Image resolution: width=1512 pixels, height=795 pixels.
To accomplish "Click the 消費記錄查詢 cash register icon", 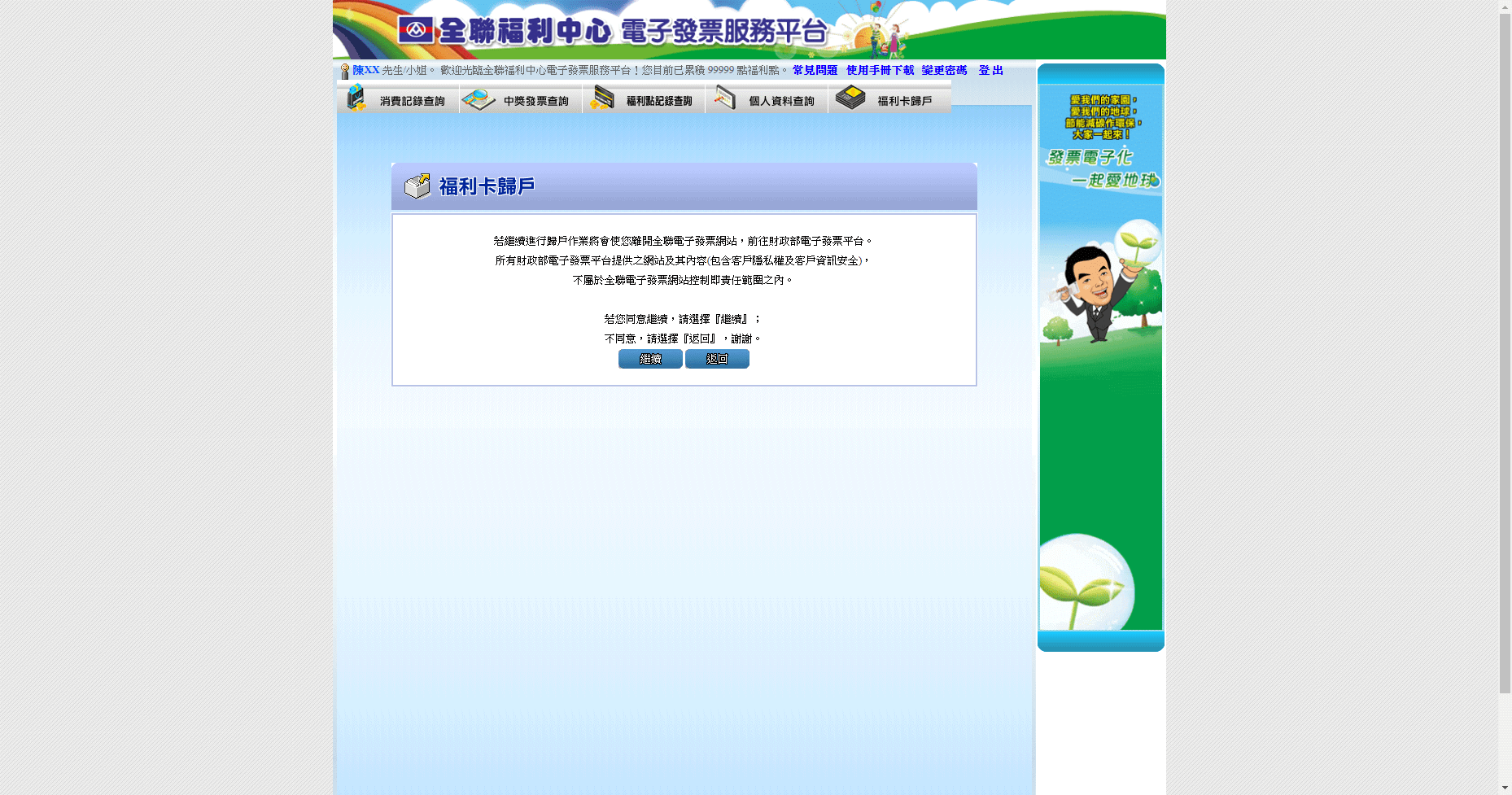I will [x=356, y=98].
